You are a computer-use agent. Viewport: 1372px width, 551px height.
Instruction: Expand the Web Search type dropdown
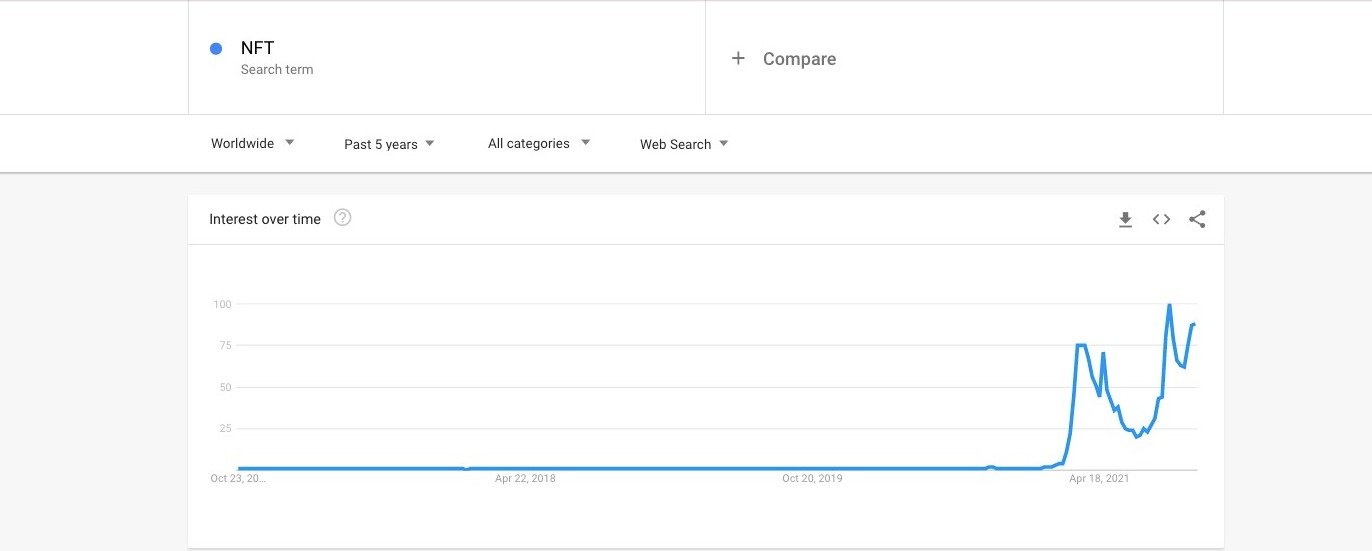tap(684, 144)
